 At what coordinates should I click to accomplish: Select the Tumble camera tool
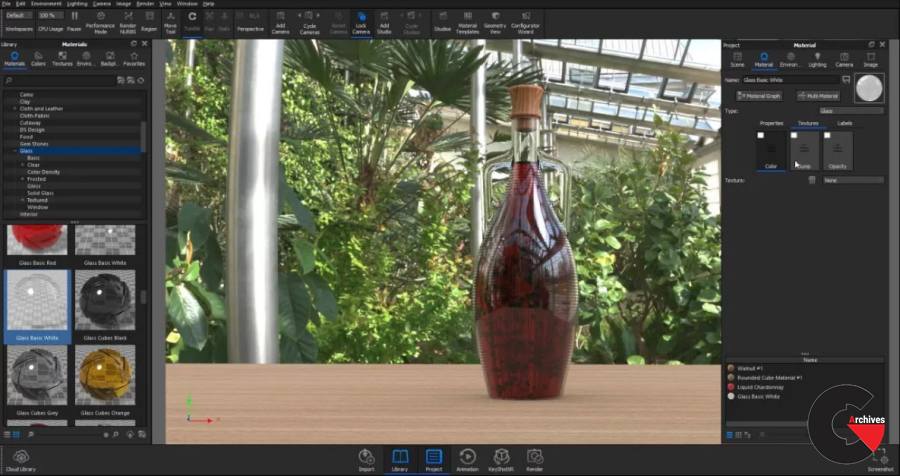click(192, 21)
